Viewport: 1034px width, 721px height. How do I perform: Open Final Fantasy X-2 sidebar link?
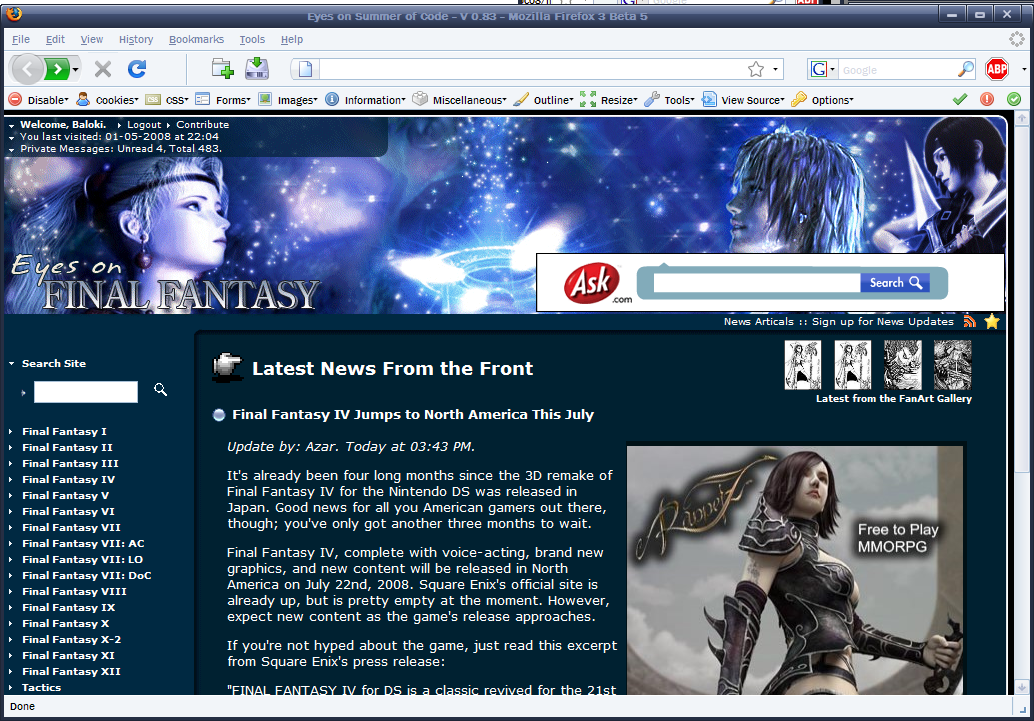pyautogui.click(x=71, y=640)
